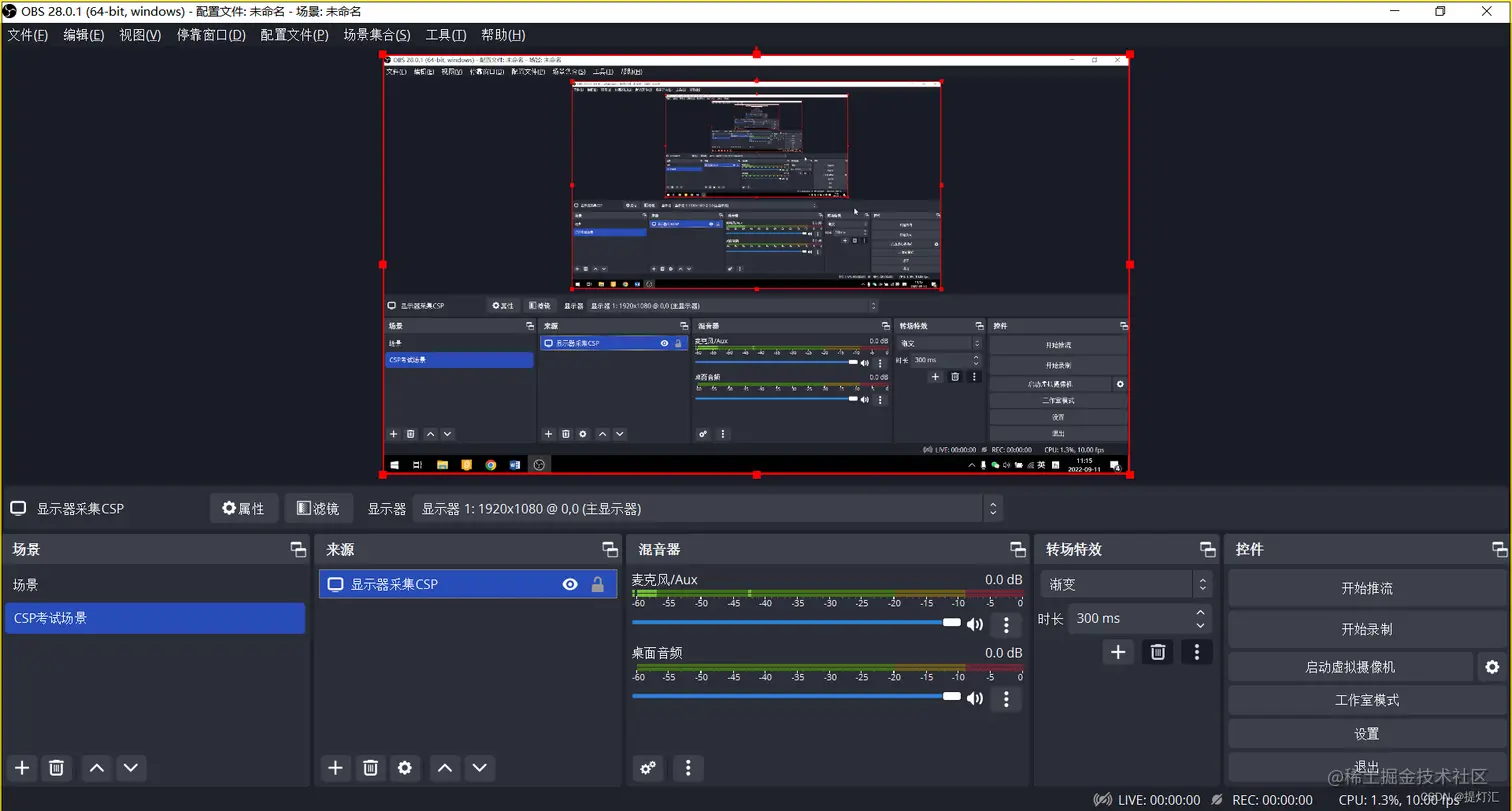Screen dimensions: 1512x811
Task: Pop out the 控件 dock panel
Action: (1499, 549)
